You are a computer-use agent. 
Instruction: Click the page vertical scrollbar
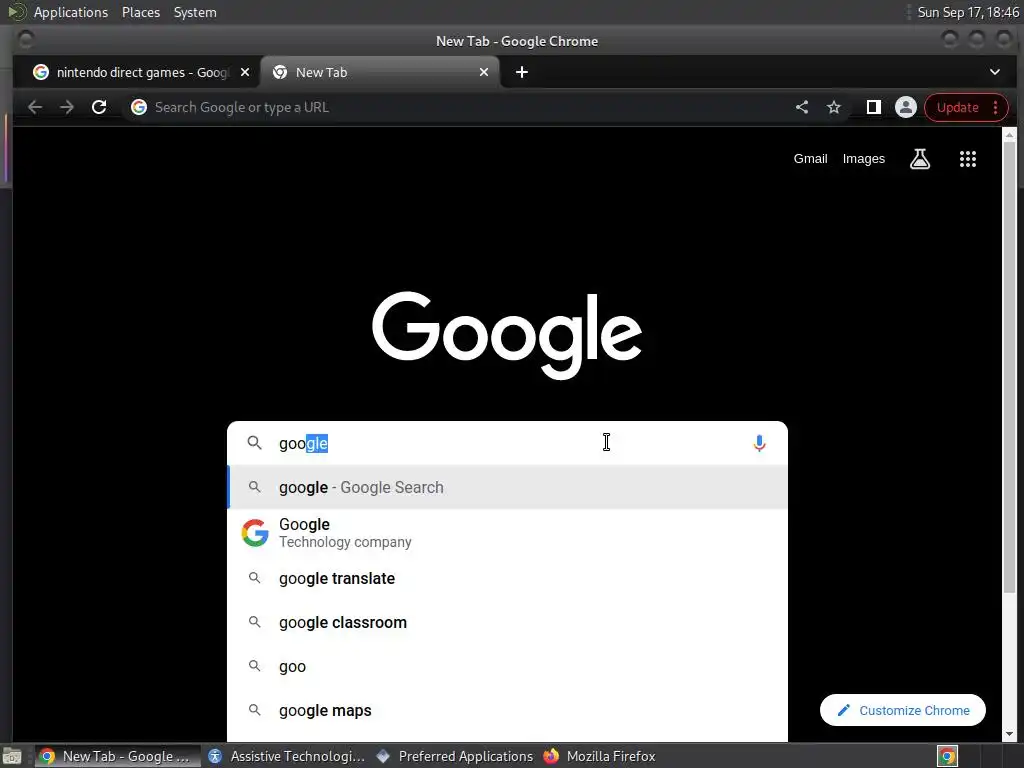click(1009, 366)
